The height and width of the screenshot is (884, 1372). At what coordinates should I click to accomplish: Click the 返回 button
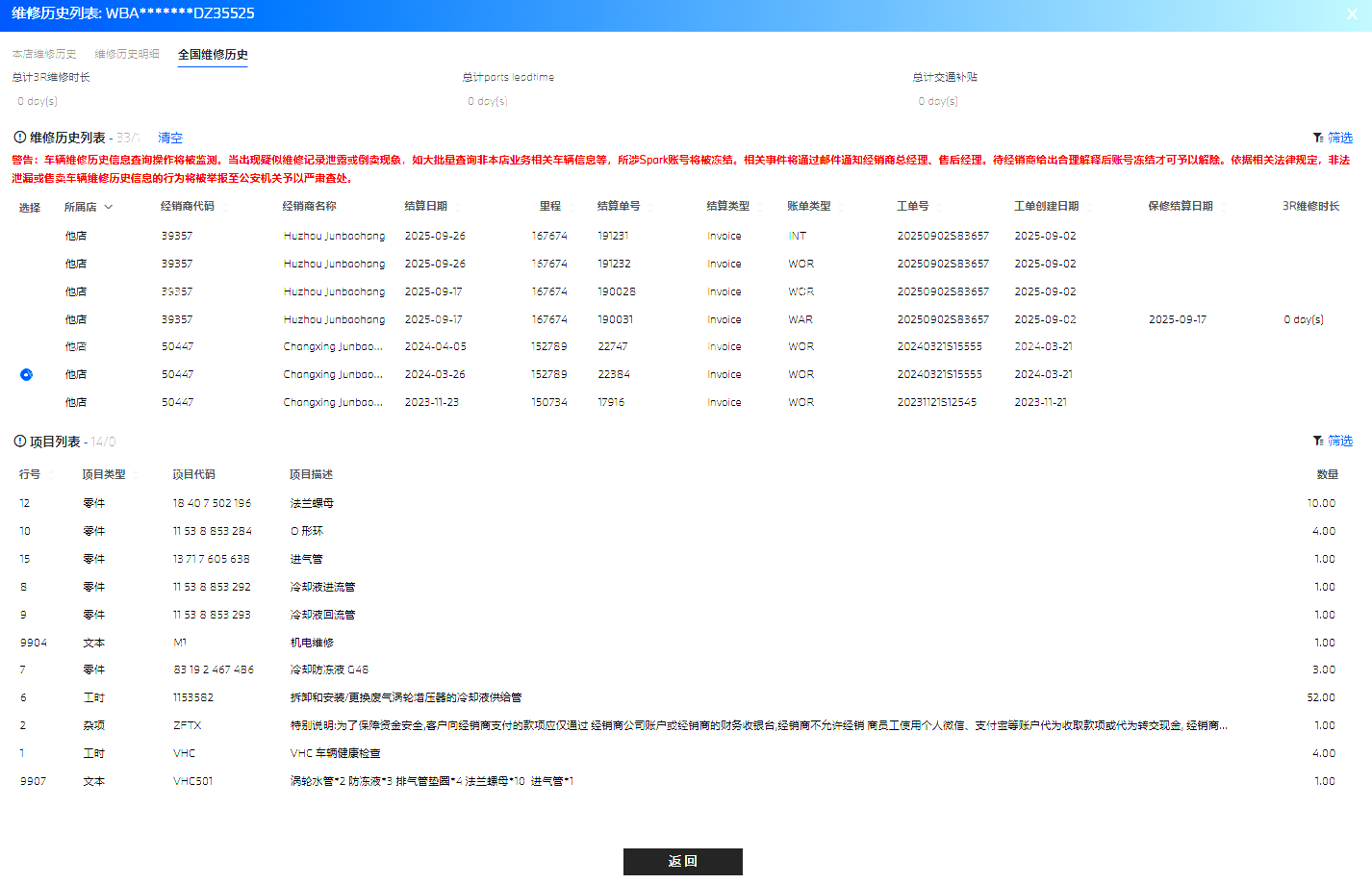pyautogui.click(x=683, y=862)
